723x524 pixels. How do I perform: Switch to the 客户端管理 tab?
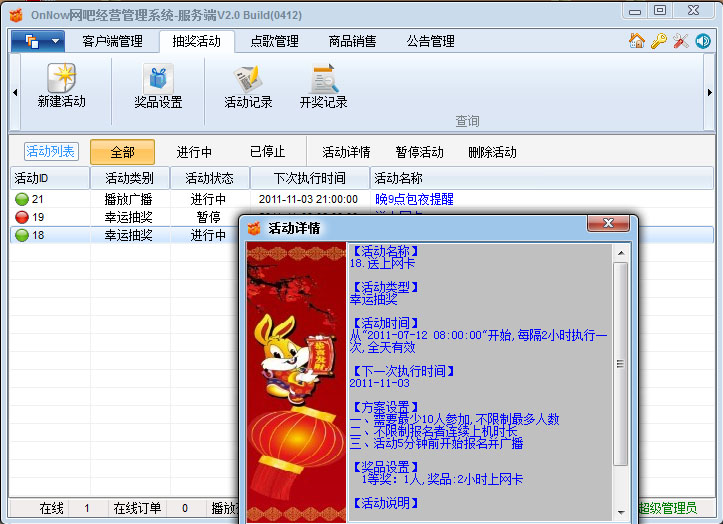pyautogui.click(x=112, y=41)
